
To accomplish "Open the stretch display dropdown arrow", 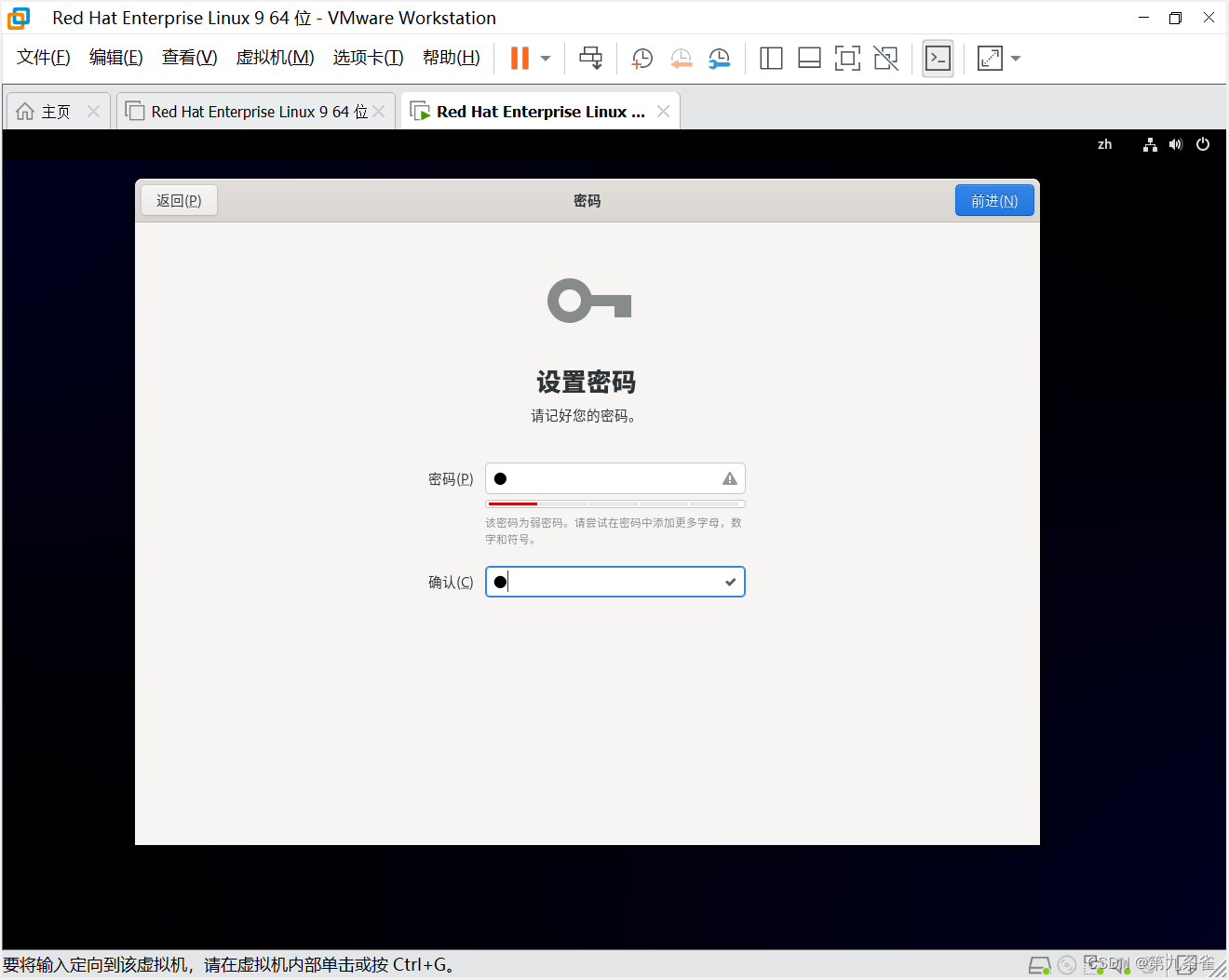I will pos(1016,59).
